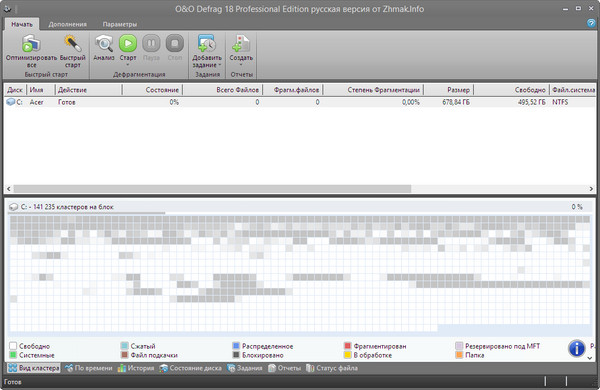
Task: Click the red Фрагментирован legend swatch
Action: pos(347,346)
